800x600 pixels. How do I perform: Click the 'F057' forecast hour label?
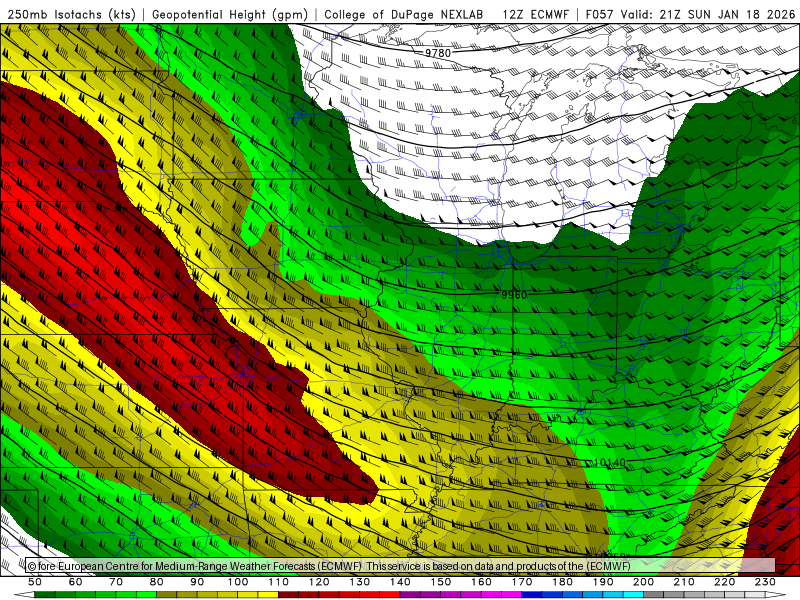599,15
